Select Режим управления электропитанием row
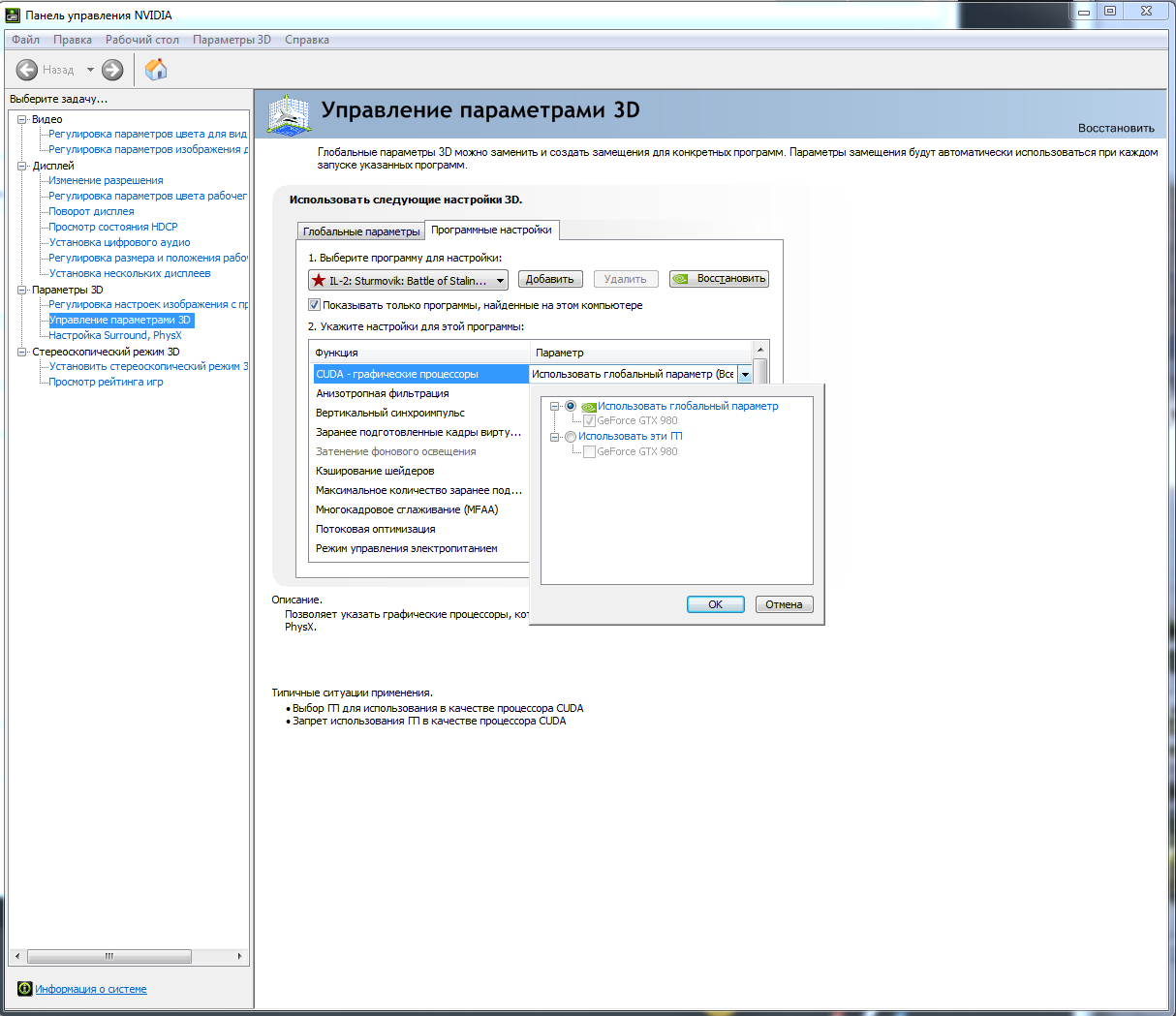 click(x=421, y=548)
